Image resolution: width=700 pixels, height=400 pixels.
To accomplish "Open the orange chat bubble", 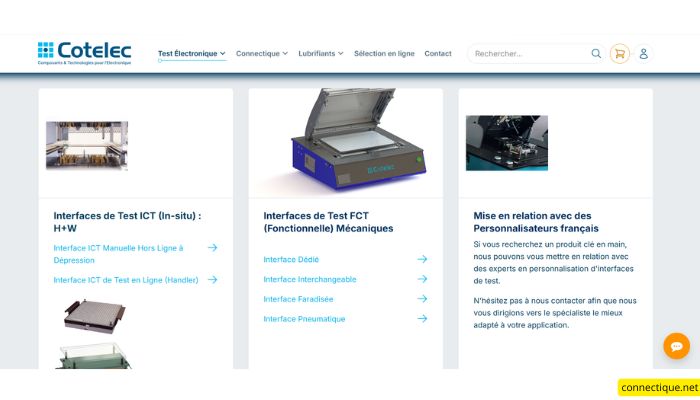I will click(x=676, y=346).
